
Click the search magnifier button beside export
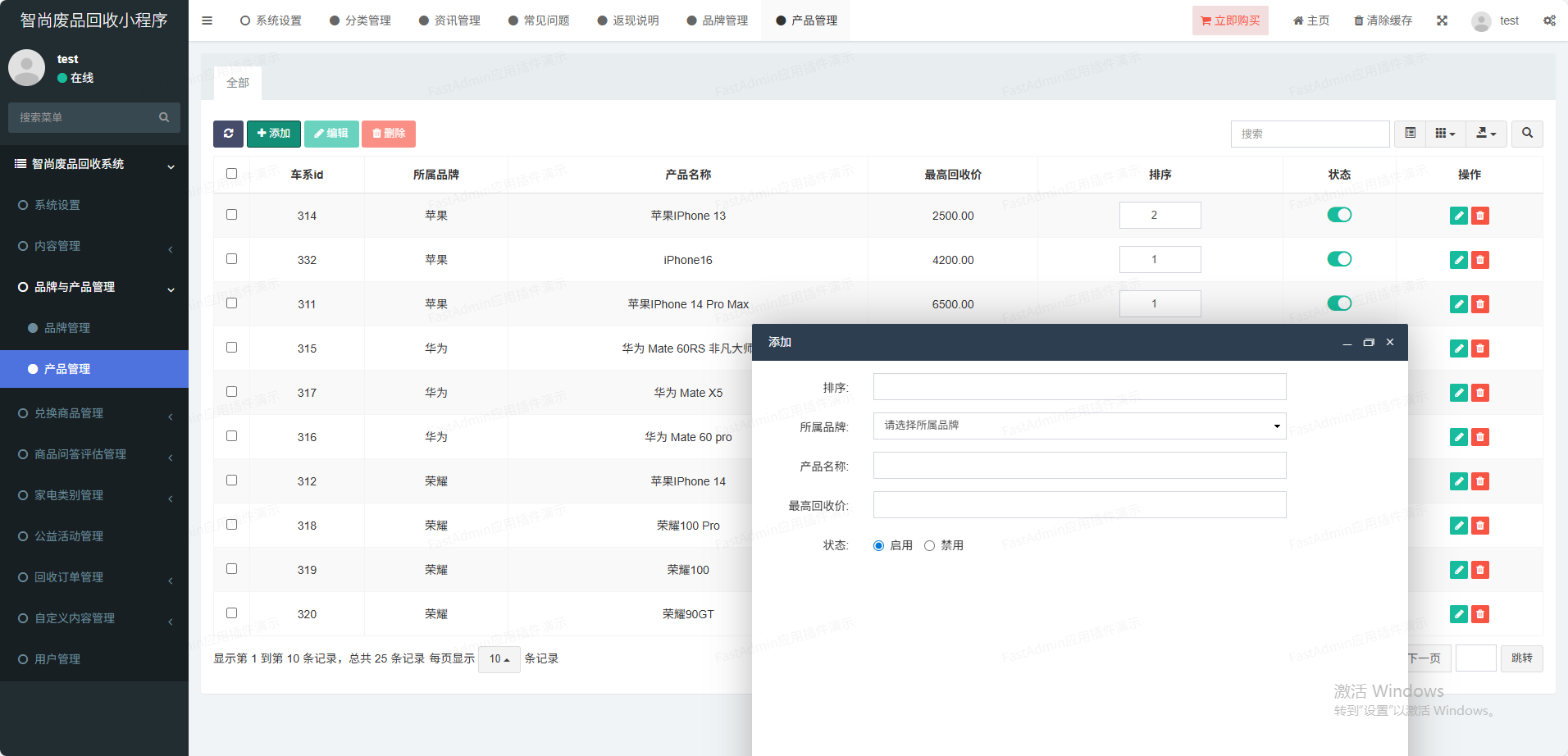[x=1527, y=134]
